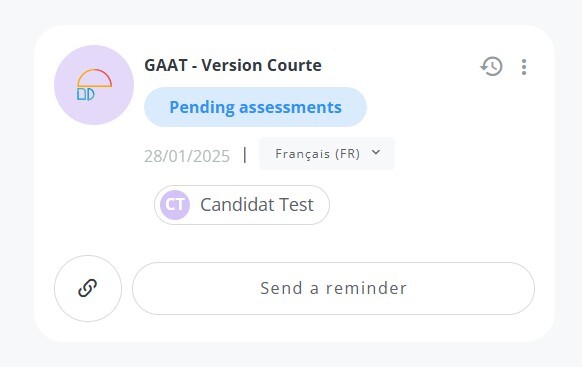
Task: Open the Candidat Test candidate chip
Action: pyautogui.click(x=242, y=205)
